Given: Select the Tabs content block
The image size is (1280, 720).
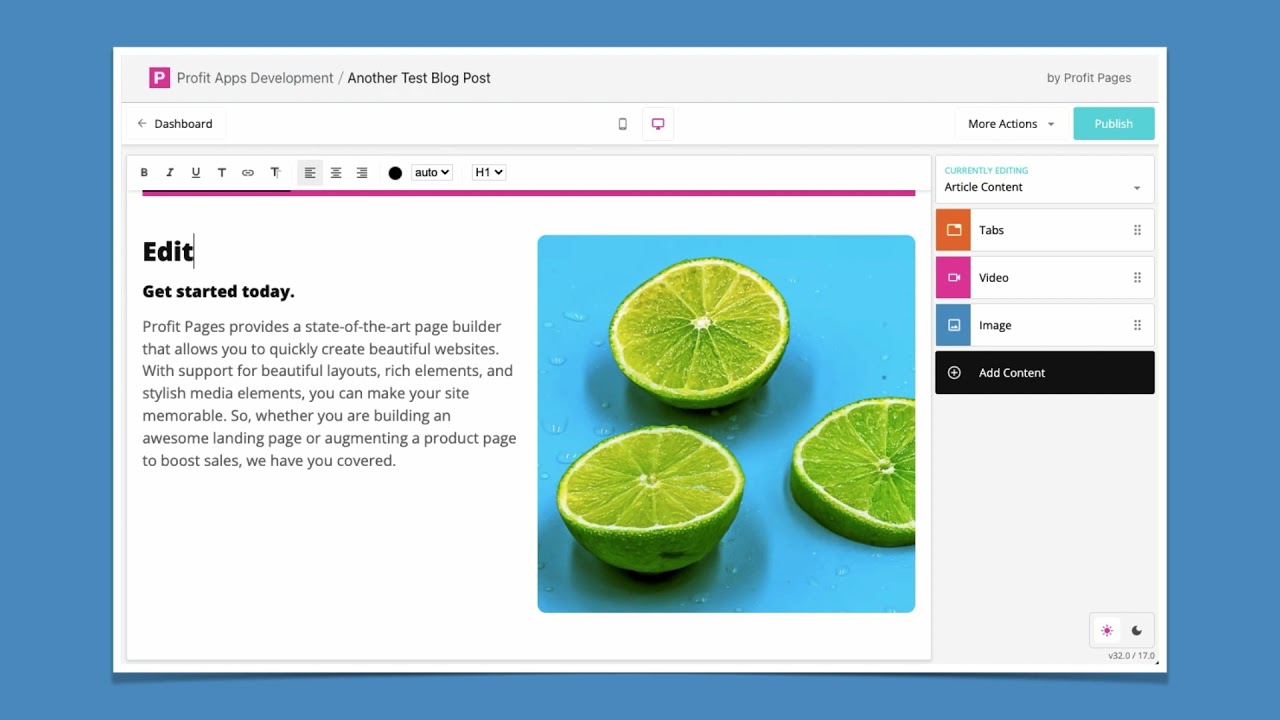Looking at the screenshot, I should tap(1044, 230).
